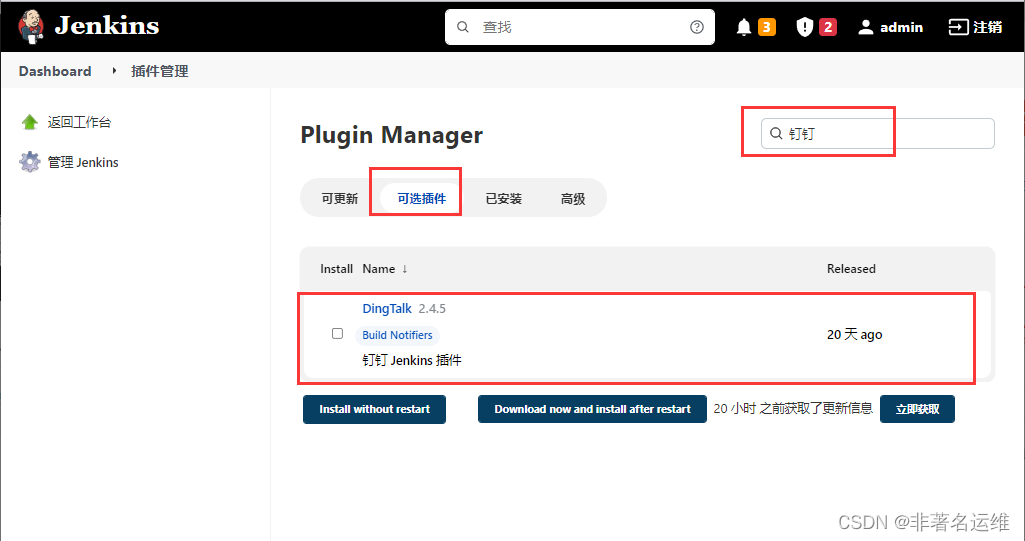
Task: Click the orange notification count badge 3
Action: pyautogui.click(x=767, y=27)
